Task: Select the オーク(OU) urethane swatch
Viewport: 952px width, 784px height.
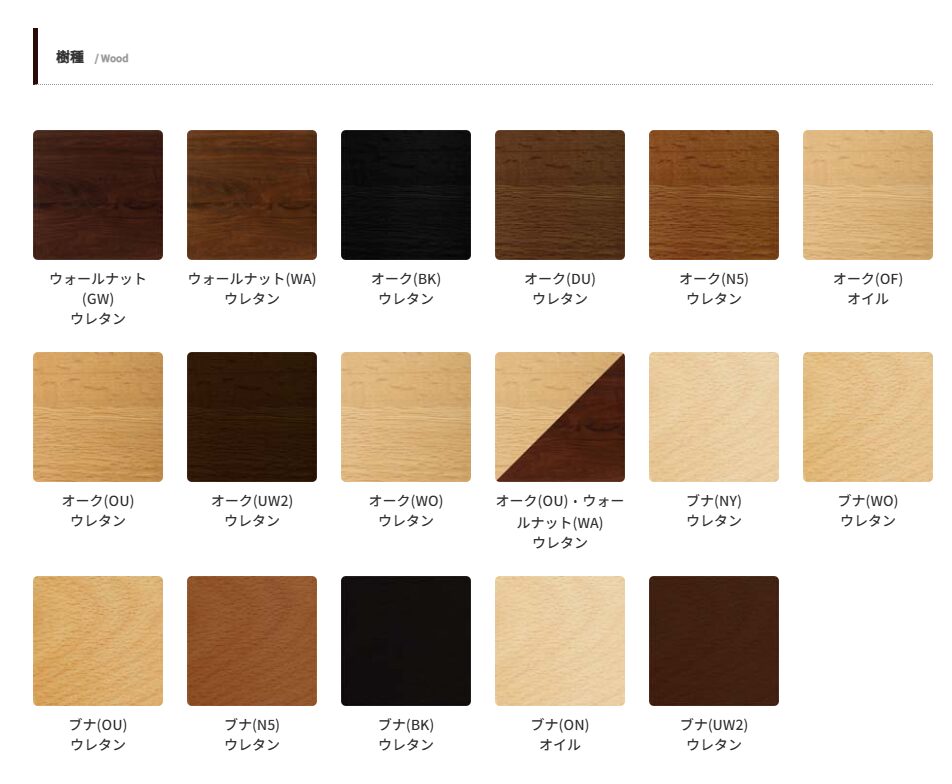Action: click(98, 417)
